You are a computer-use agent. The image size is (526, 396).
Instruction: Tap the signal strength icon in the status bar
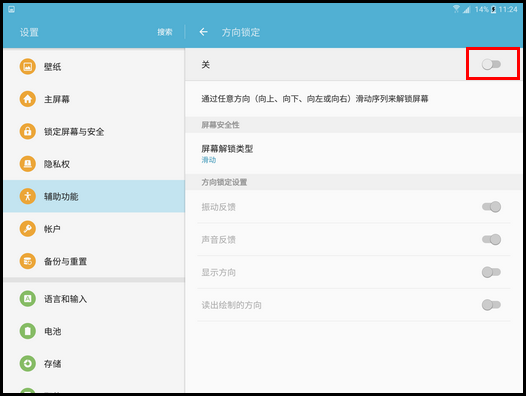tap(466, 9)
